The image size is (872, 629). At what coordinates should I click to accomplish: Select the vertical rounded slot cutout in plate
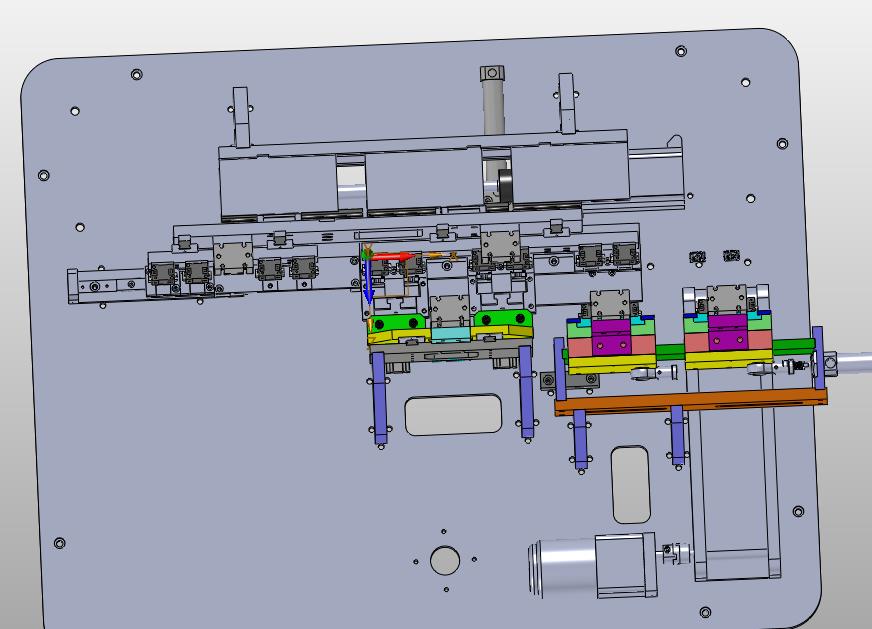coord(631,484)
